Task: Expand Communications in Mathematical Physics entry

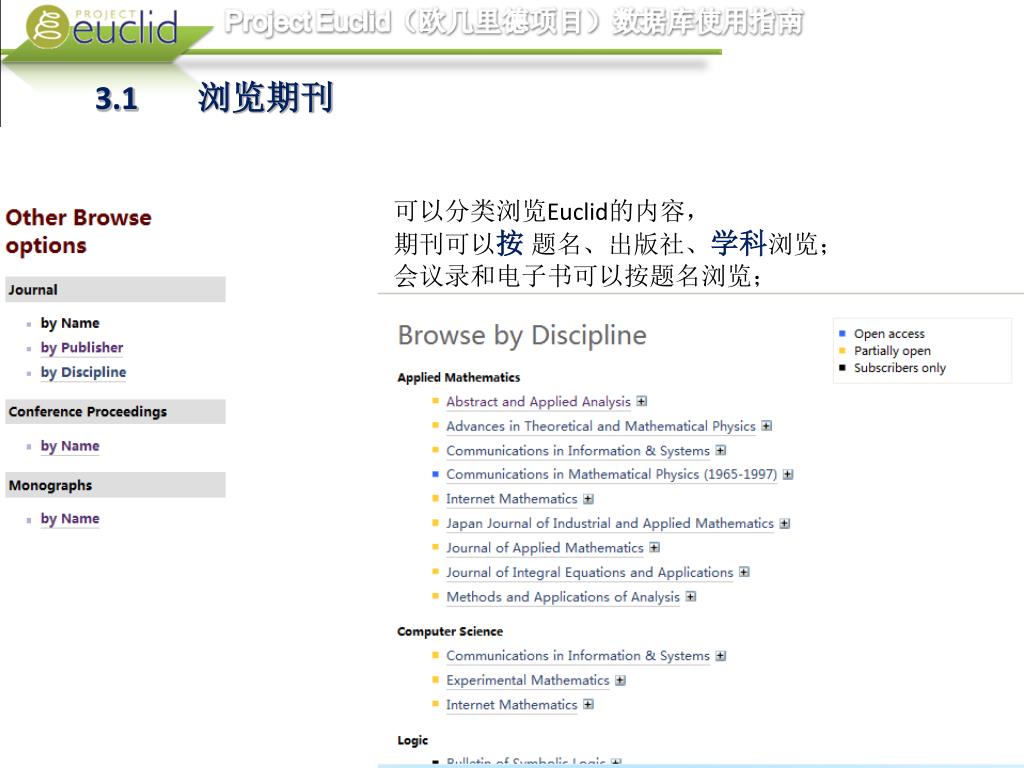Action: (x=788, y=475)
